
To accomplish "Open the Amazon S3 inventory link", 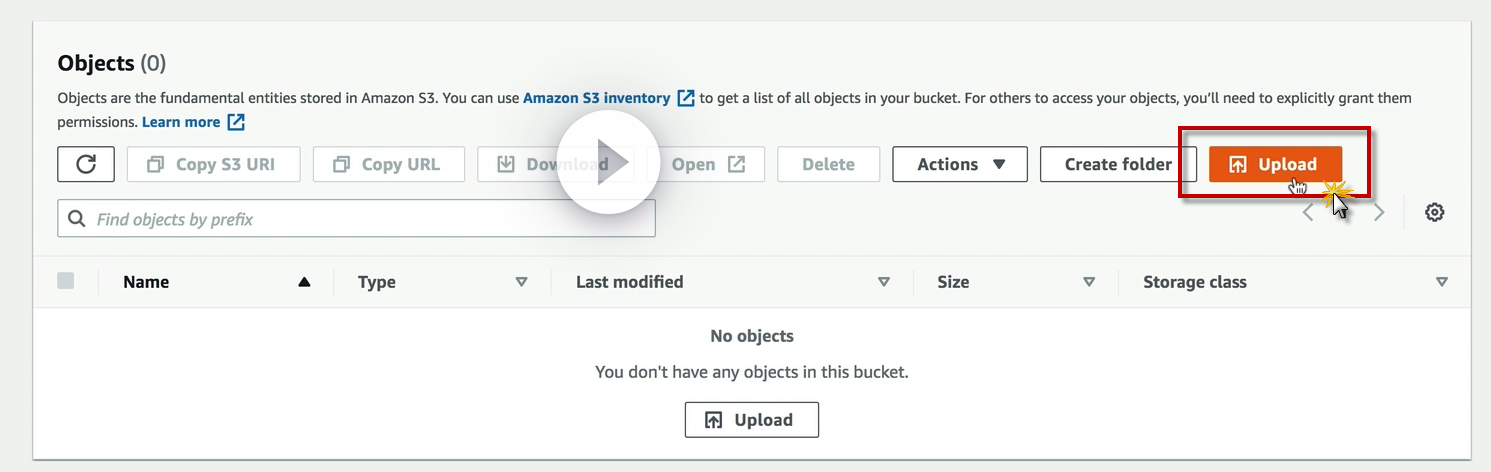I will (596, 98).
